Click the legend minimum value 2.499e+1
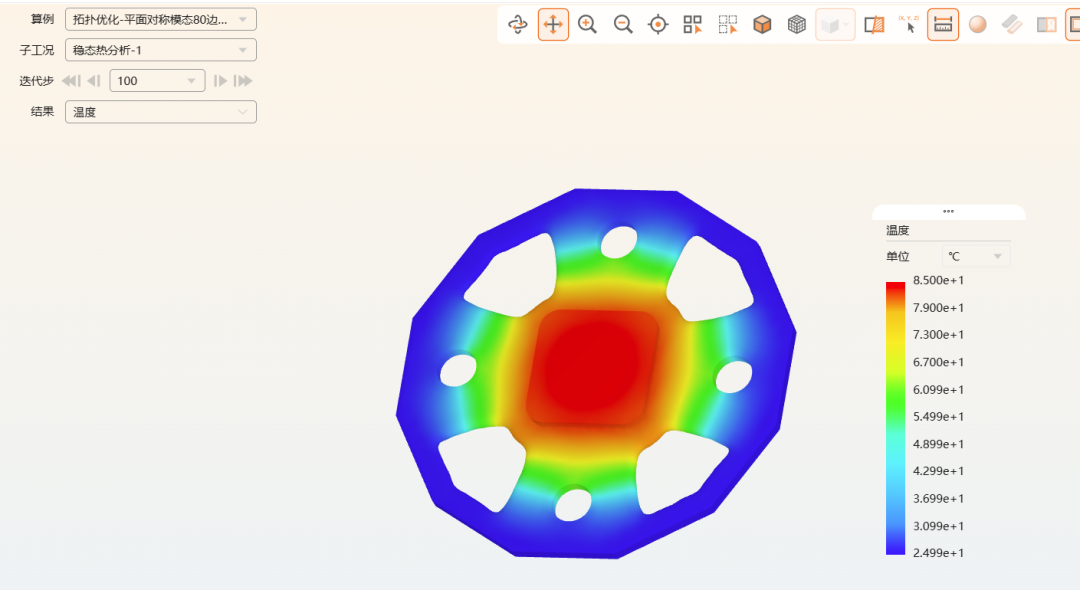The width and height of the screenshot is (1080, 590). pos(938,553)
